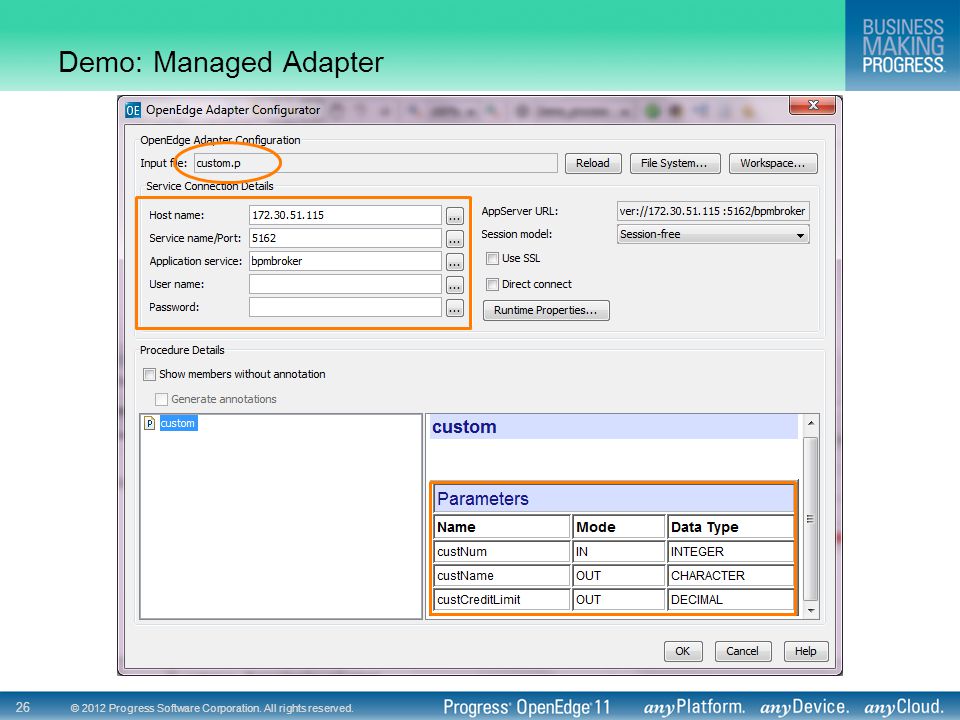Confirm the configuration with OK
The image size is (960, 720).
[x=683, y=651]
